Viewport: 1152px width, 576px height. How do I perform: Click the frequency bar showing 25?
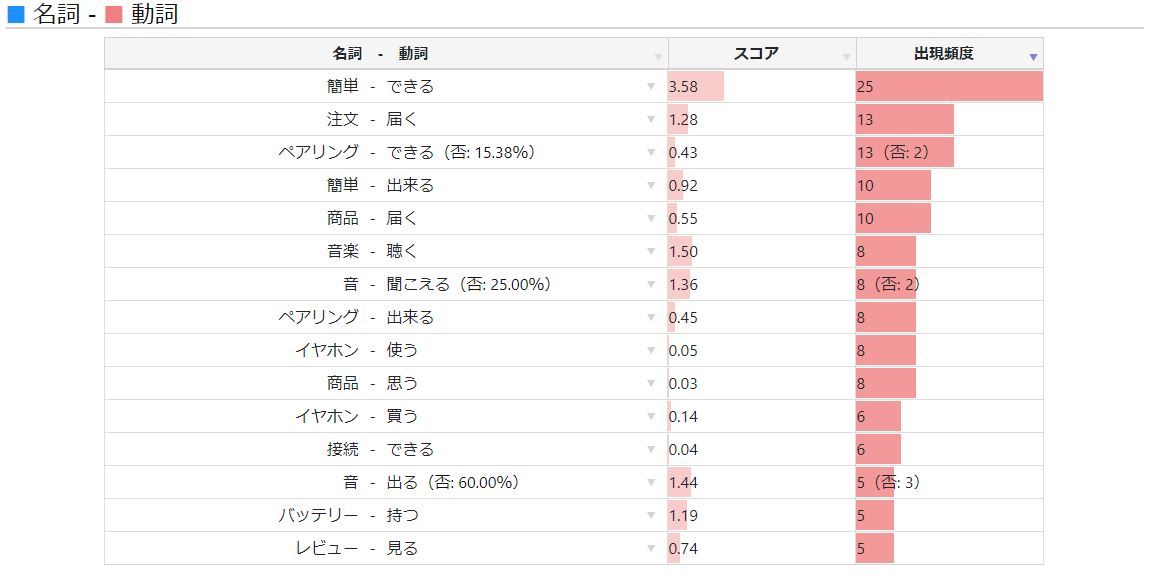(948, 87)
